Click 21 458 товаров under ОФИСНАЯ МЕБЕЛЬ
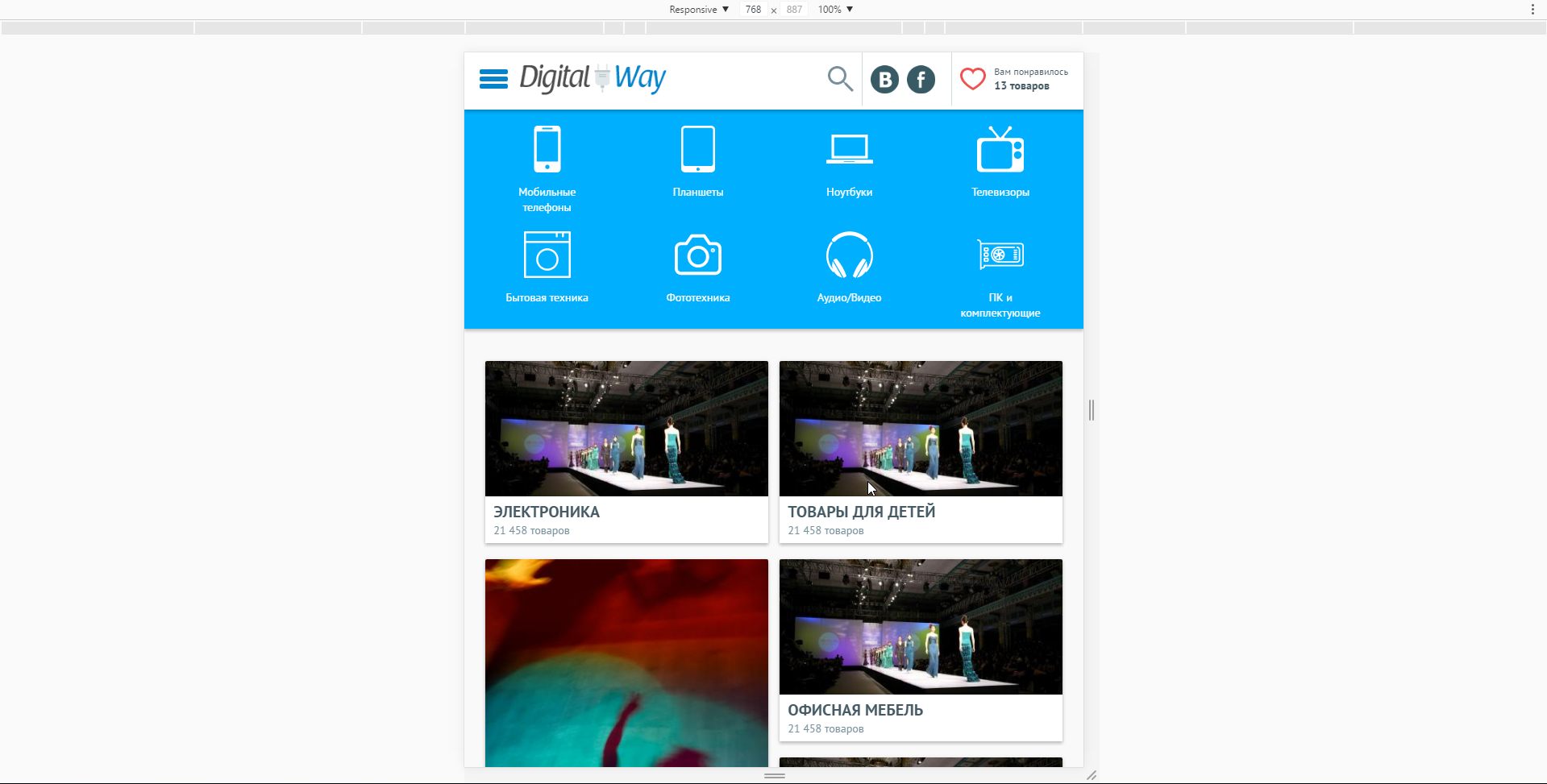 coord(826,728)
